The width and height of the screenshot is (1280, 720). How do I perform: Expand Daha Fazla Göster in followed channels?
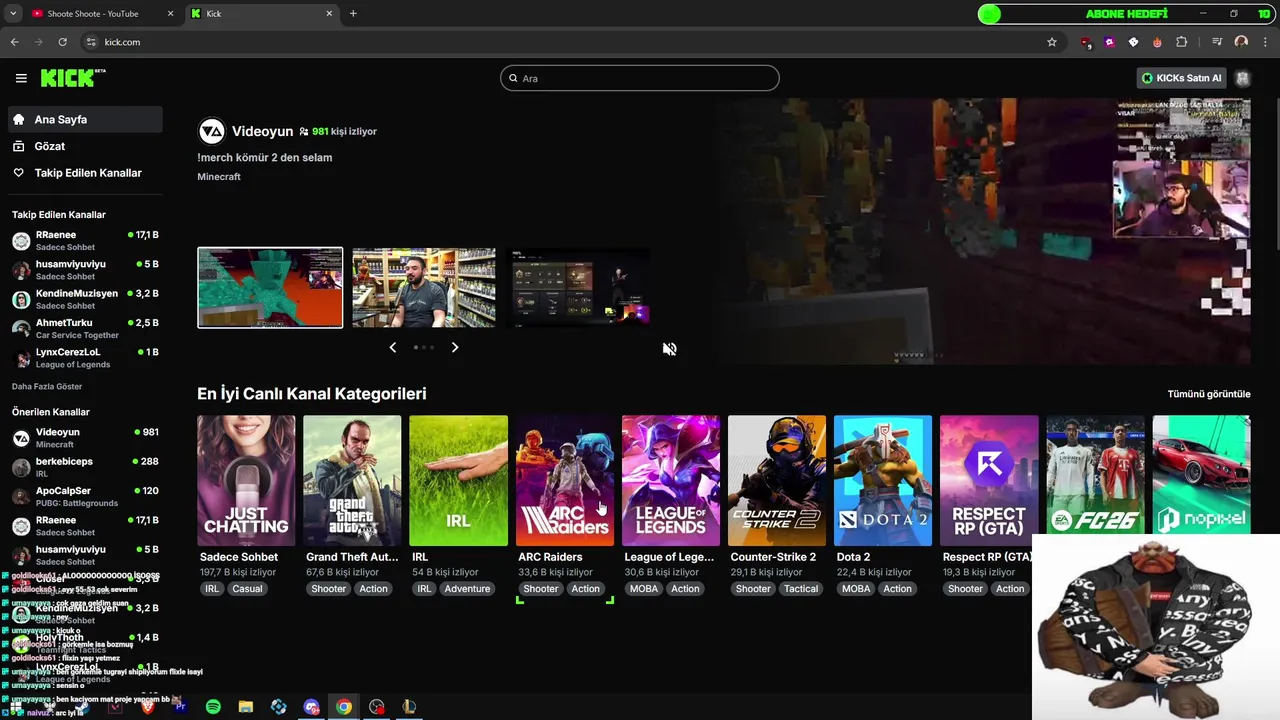click(47, 386)
